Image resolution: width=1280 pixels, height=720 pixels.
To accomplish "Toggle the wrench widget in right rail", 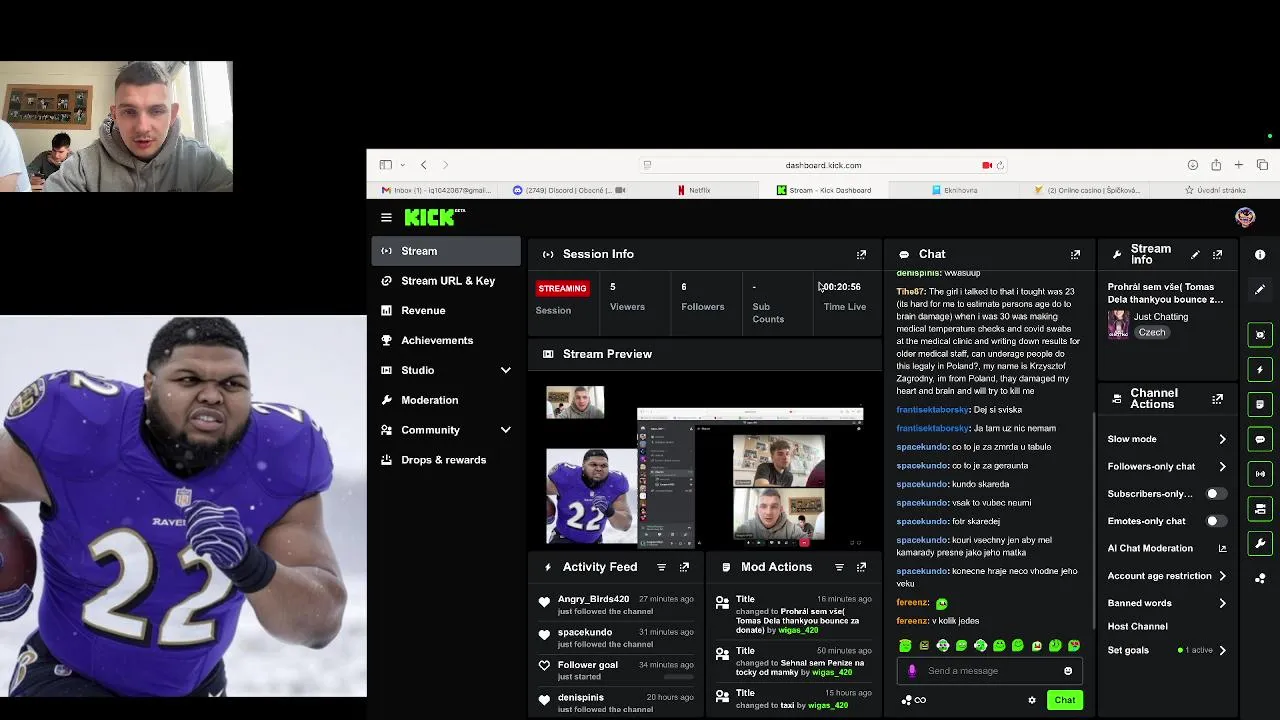I will pyautogui.click(x=1260, y=544).
